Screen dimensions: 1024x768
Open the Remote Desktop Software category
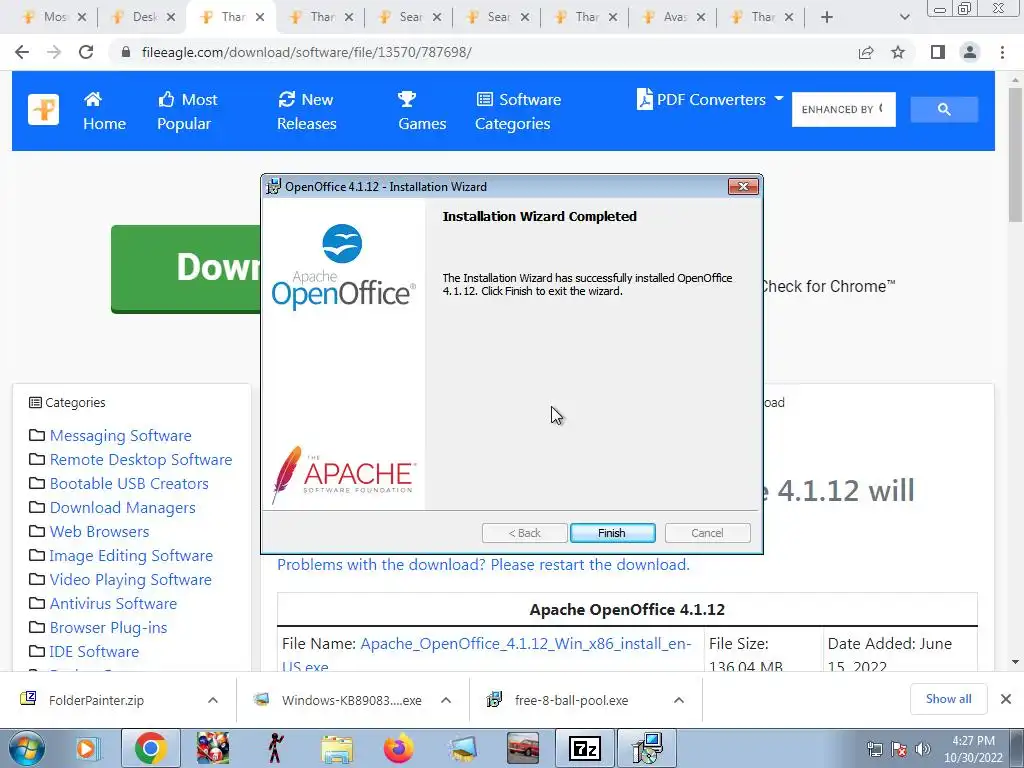tap(141, 460)
